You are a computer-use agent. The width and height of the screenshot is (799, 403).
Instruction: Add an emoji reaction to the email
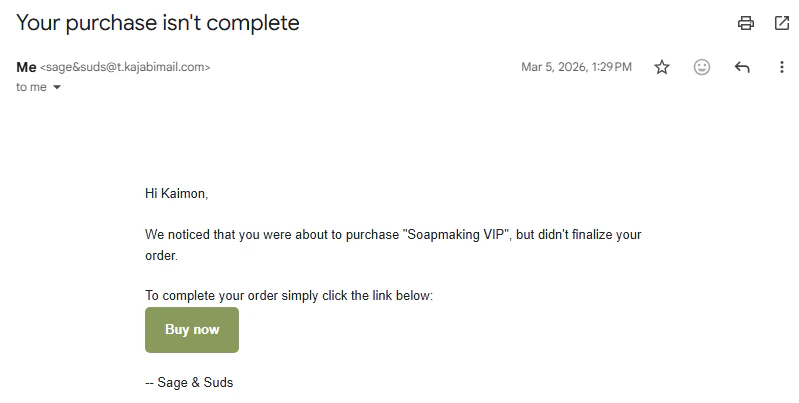point(702,67)
